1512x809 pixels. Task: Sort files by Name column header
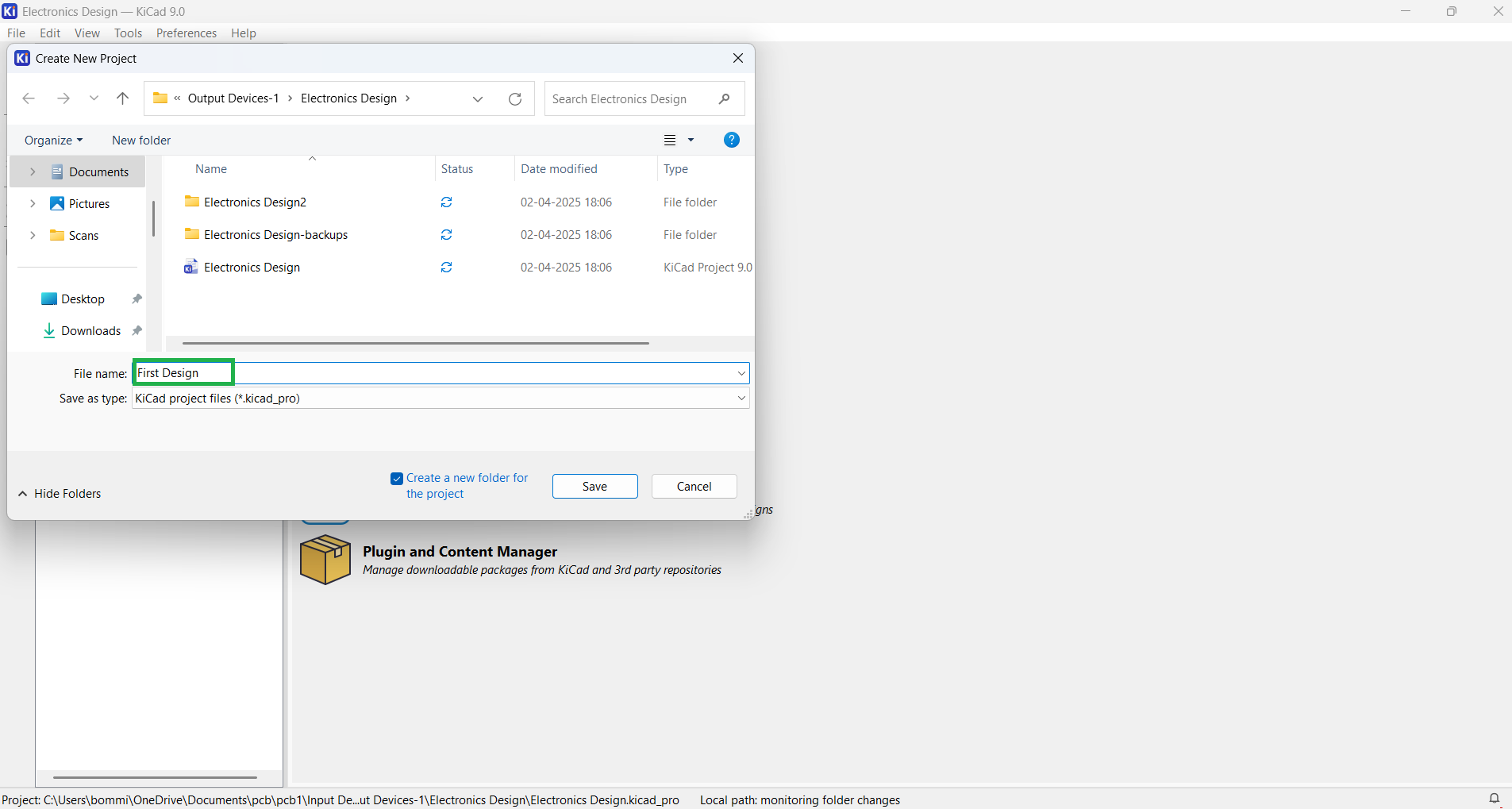point(211,169)
